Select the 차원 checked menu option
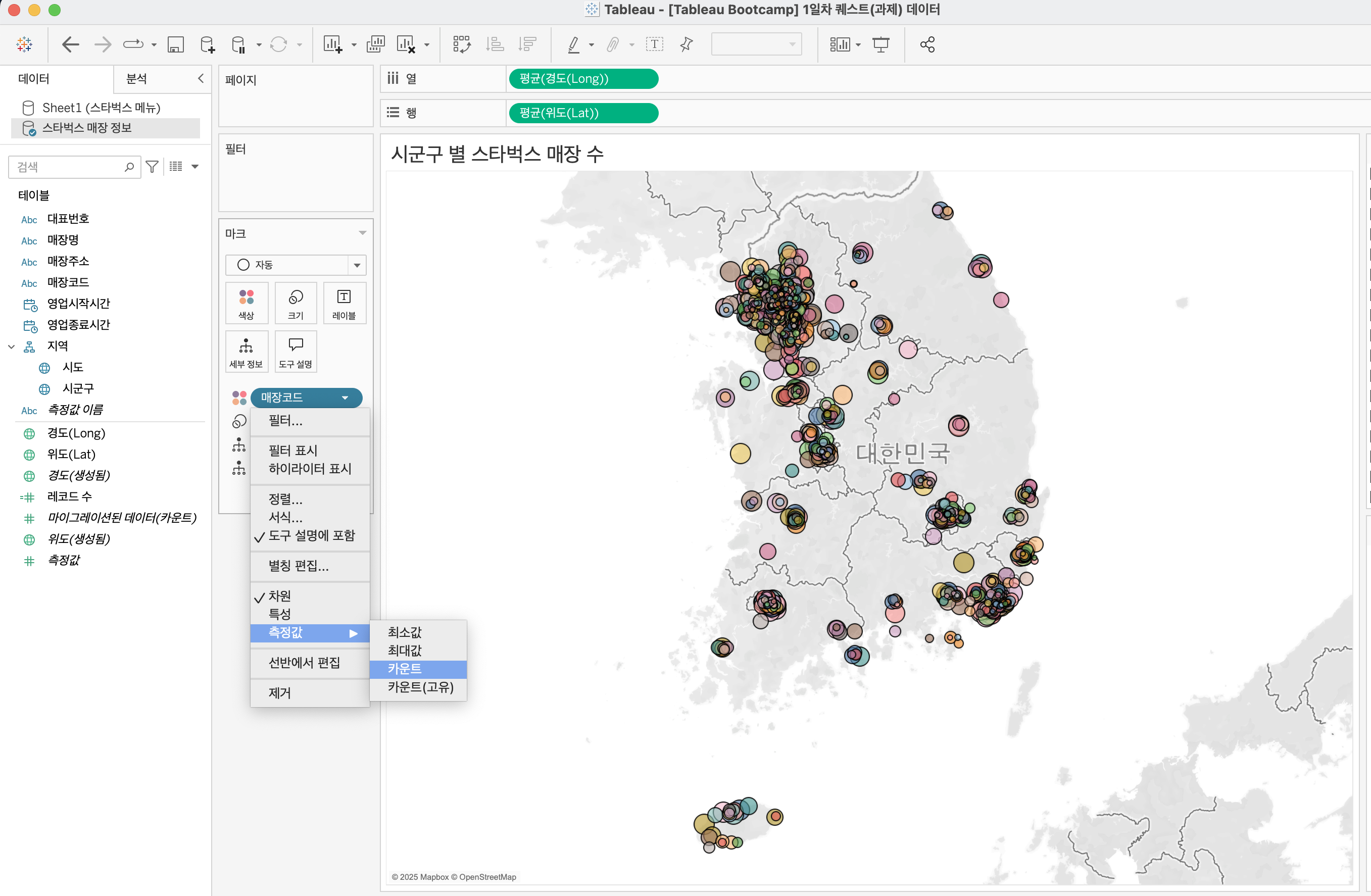This screenshot has height=896, width=1371. tap(280, 596)
